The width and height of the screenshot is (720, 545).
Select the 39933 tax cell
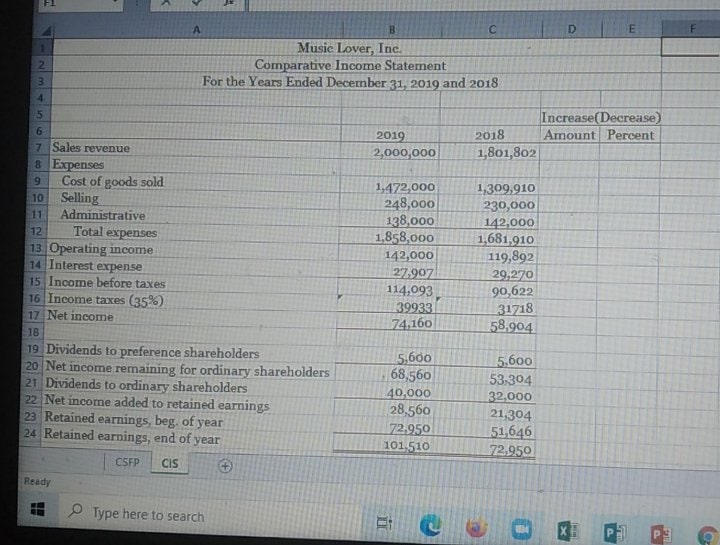(414, 307)
